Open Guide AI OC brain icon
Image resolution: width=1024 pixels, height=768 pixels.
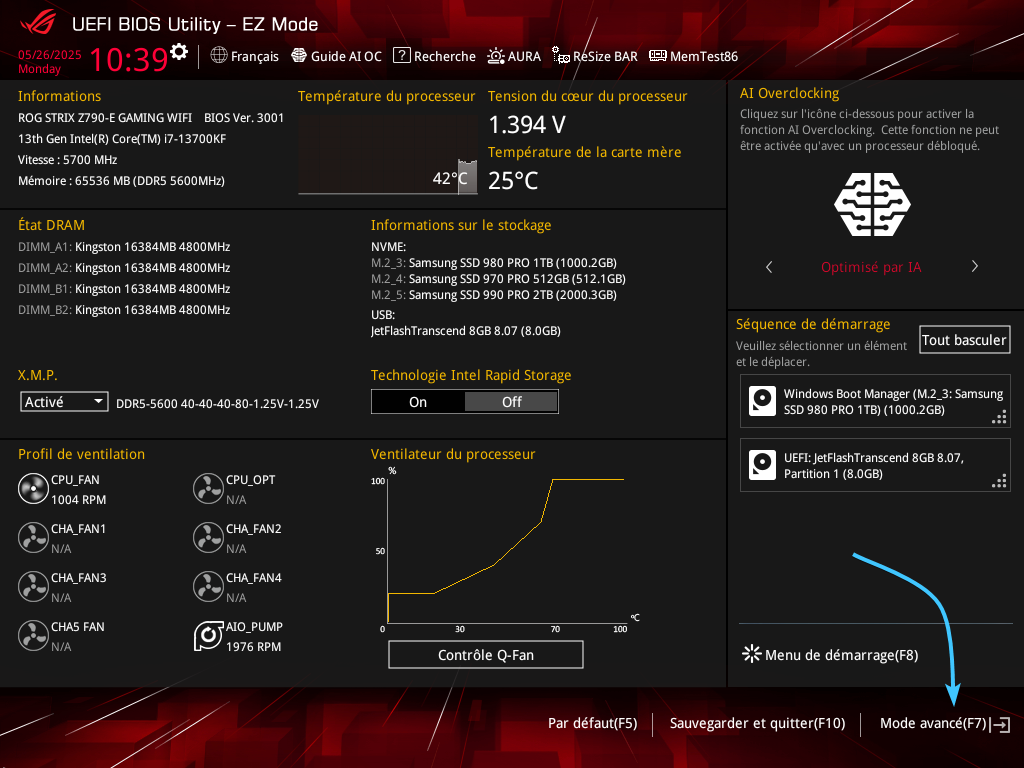pyautogui.click(x=299, y=56)
